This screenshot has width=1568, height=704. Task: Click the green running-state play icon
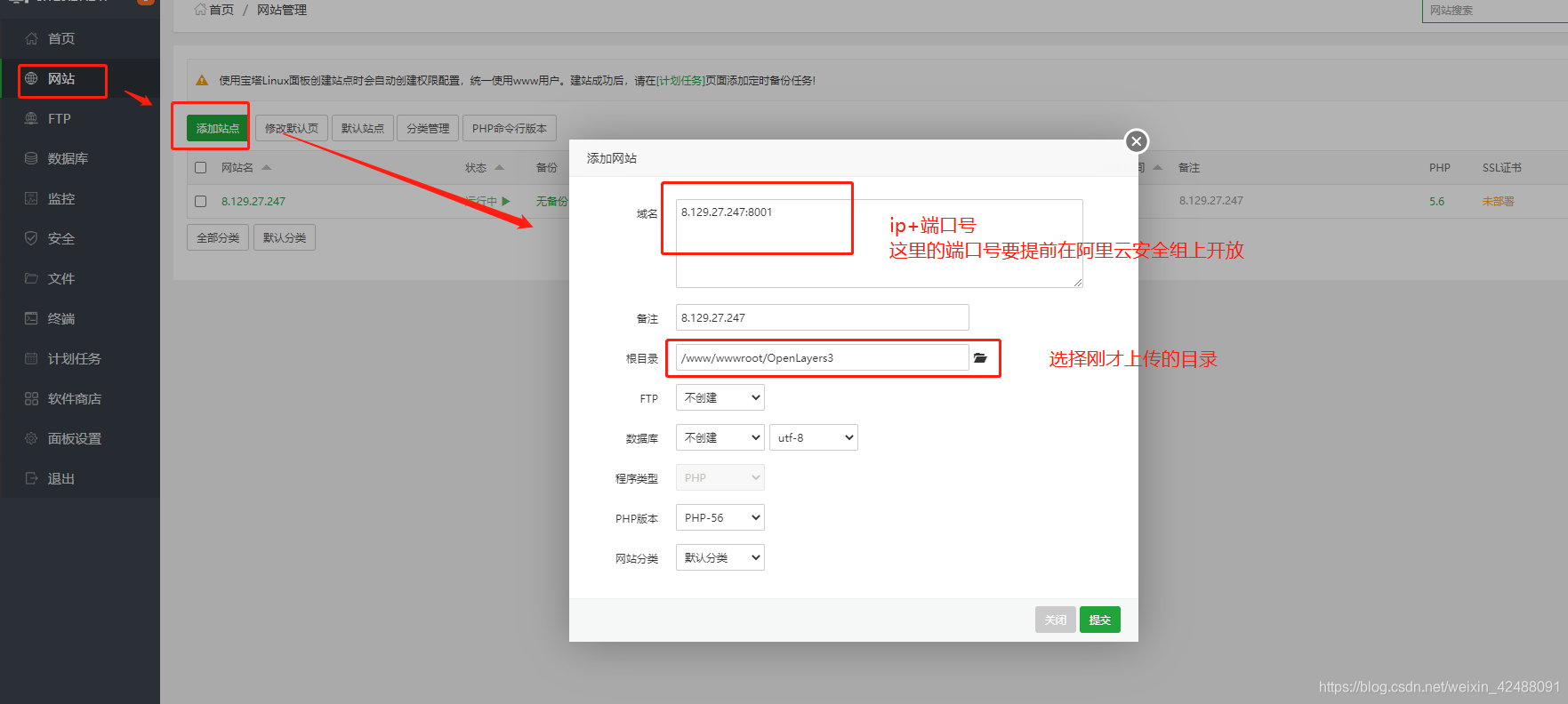(506, 202)
